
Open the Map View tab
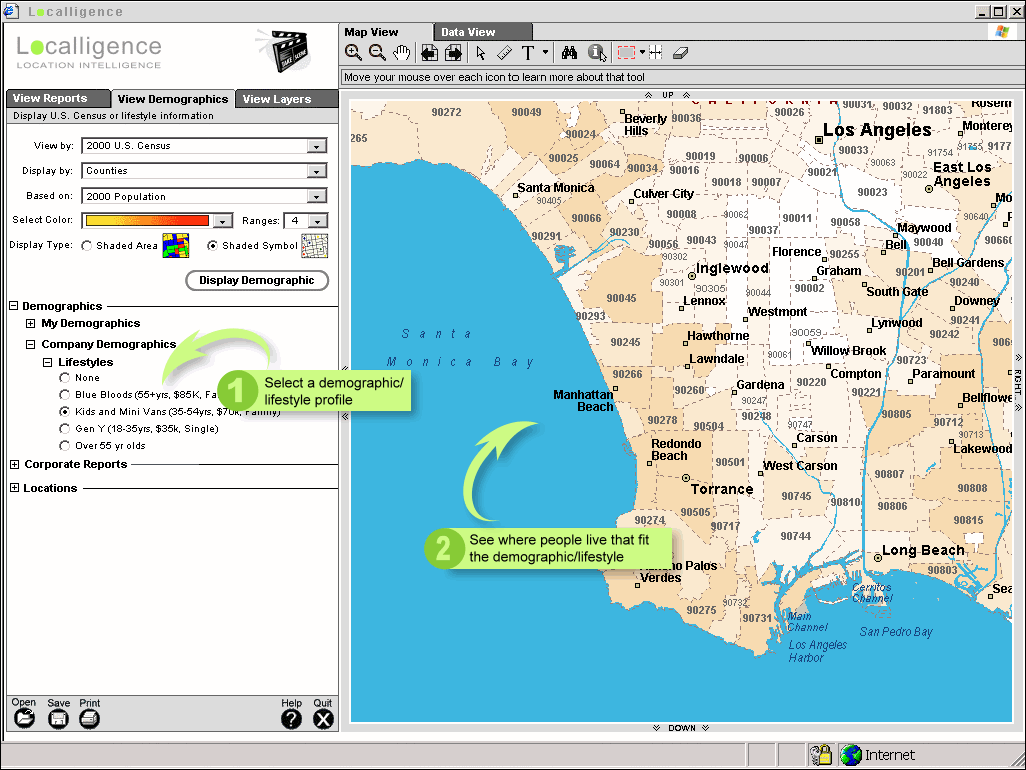[x=386, y=32]
